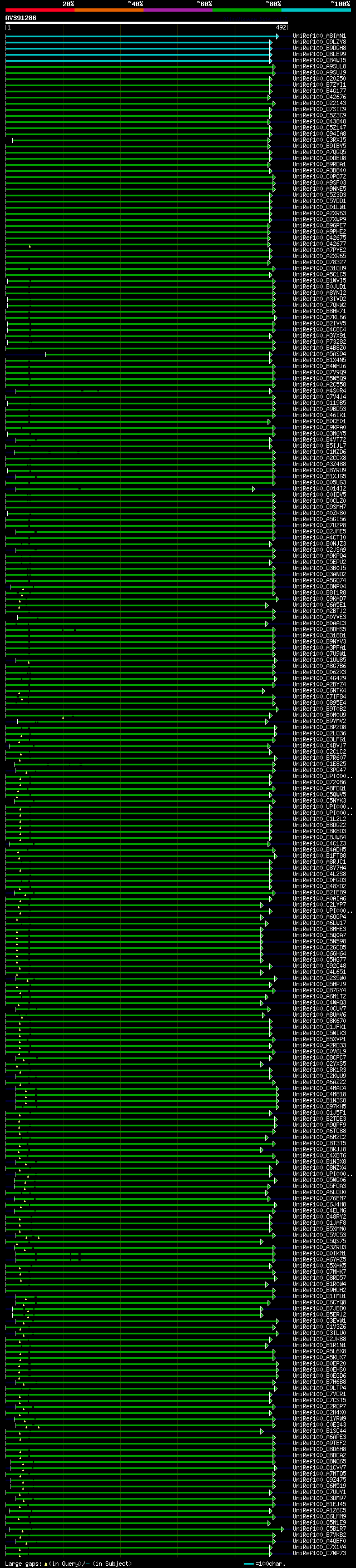Select the UniRef100_Q42677 label
The width and height of the screenshot is (356, 1568).
pyautogui.click(x=319, y=244)
